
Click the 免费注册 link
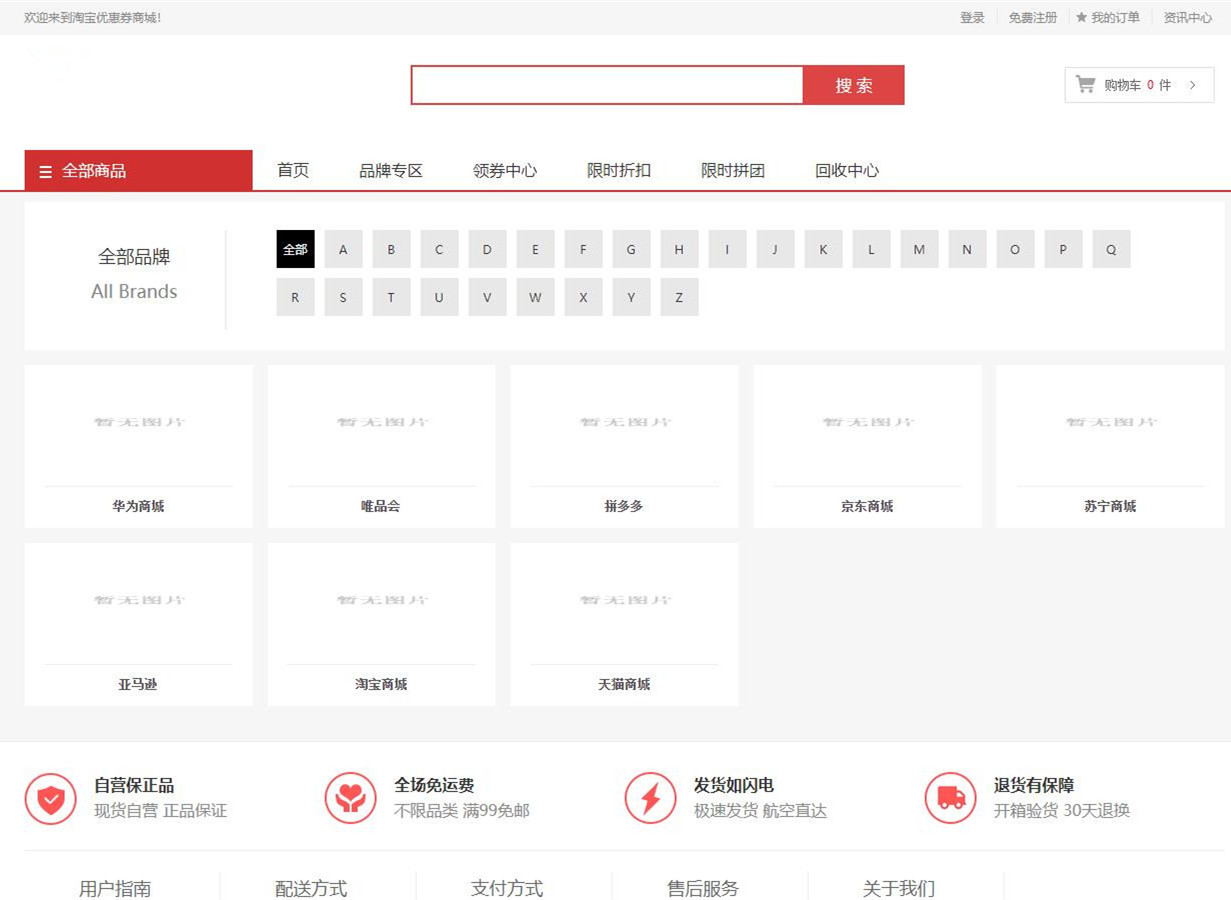coord(1033,17)
